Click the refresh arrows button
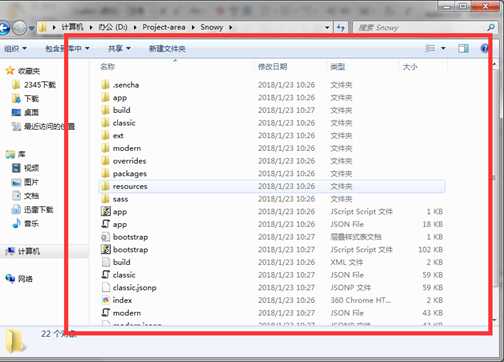The height and width of the screenshot is (362, 504). click(x=340, y=27)
